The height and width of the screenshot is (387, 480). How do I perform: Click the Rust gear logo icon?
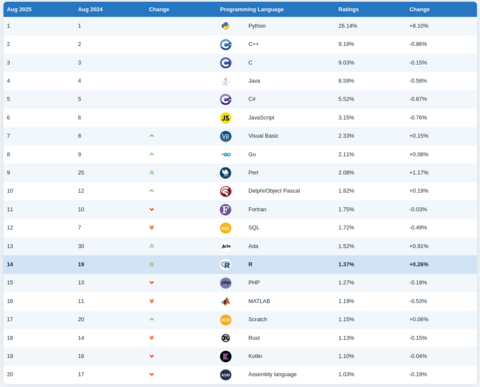[226, 338]
